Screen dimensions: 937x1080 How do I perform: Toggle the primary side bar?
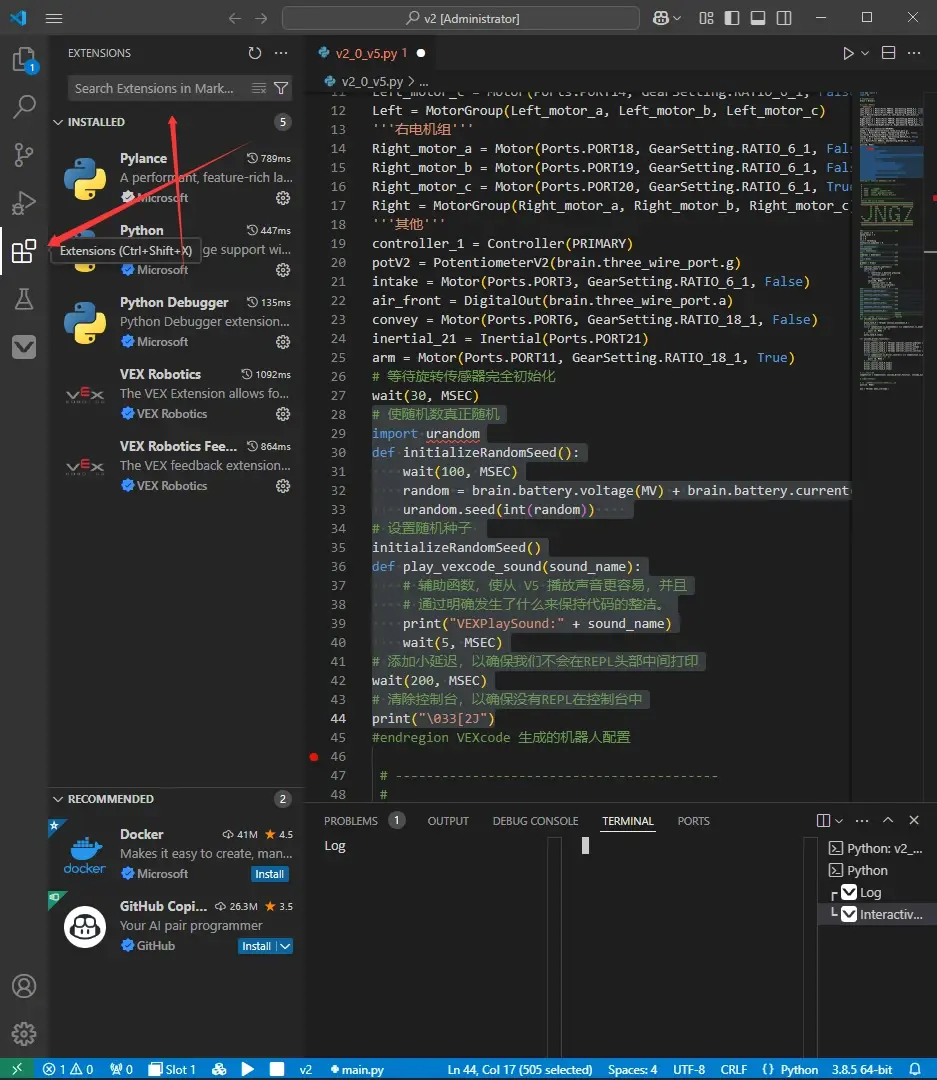[x=732, y=19]
